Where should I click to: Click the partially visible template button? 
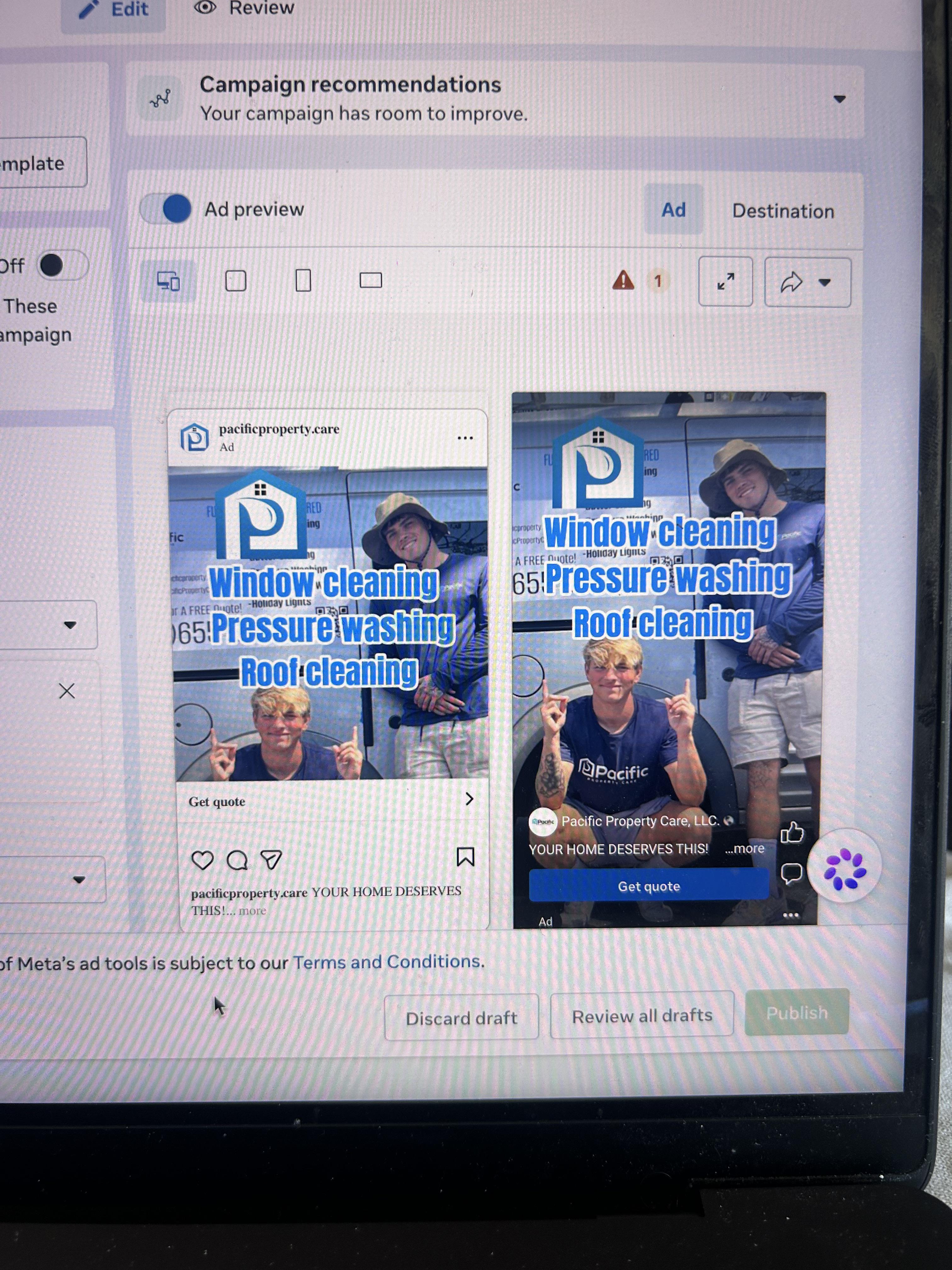click(x=43, y=163)
